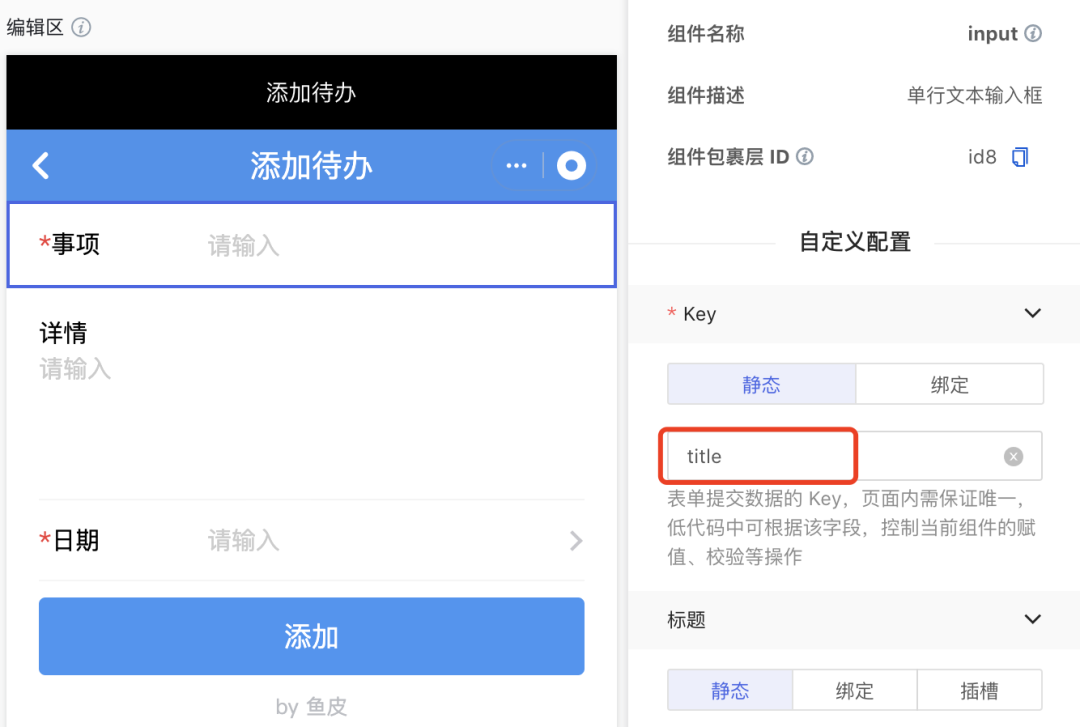Open the three-dots more menu
This screenshot has height=727, width=1080.
[x=516, y=166]
